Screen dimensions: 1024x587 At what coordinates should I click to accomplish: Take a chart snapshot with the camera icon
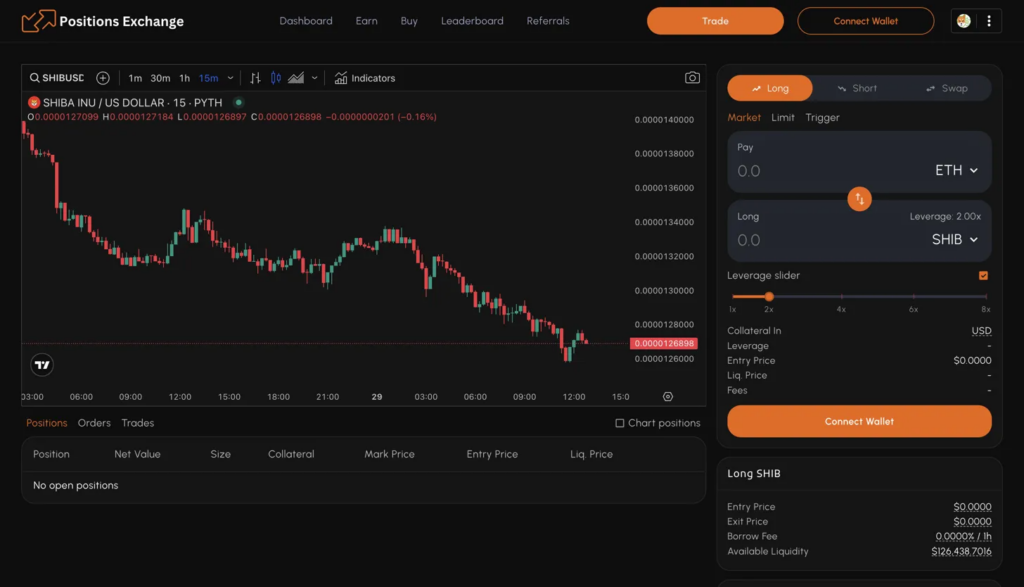click(692, 78)
